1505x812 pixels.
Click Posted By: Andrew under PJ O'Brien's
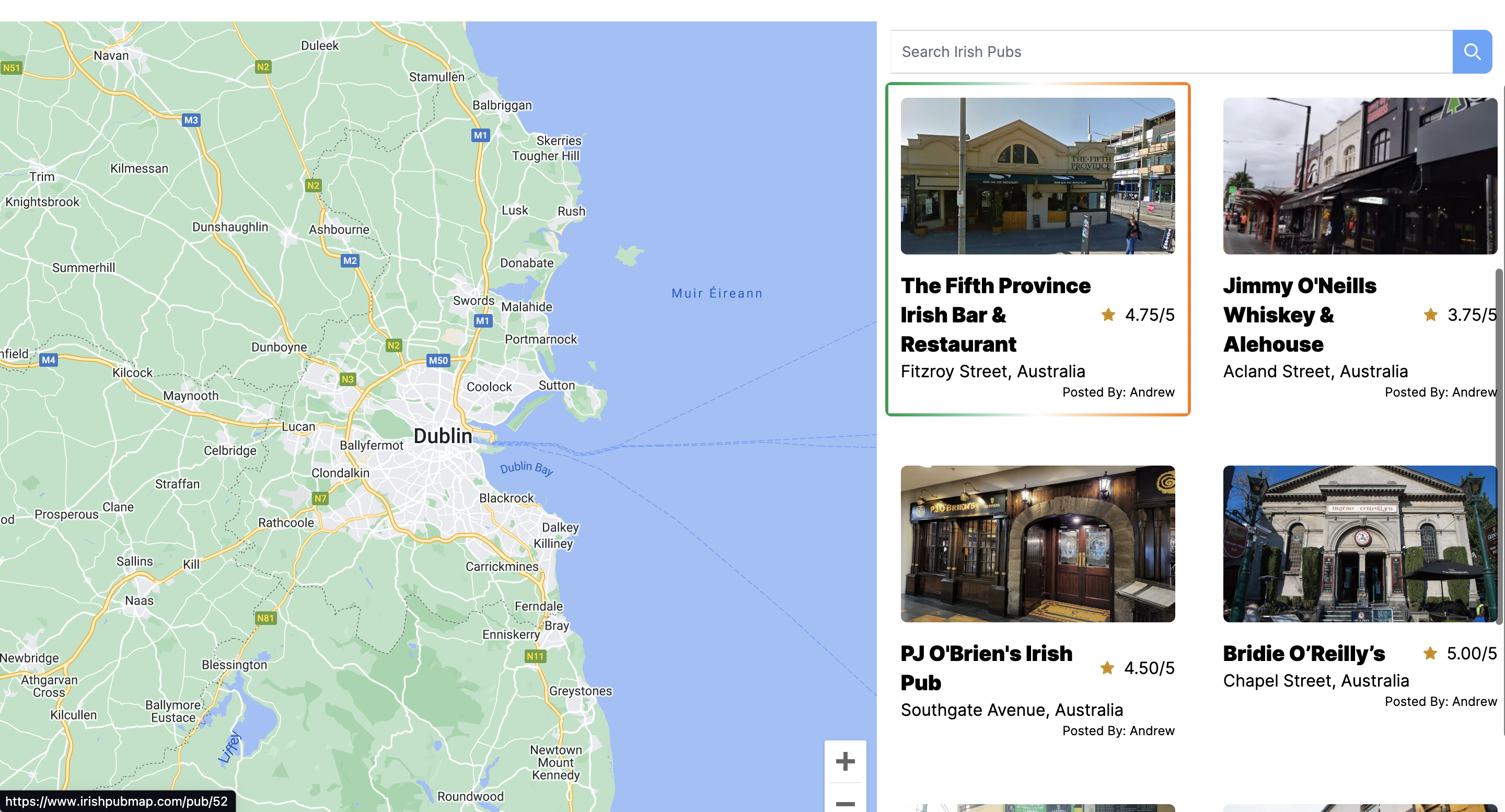1118,731
